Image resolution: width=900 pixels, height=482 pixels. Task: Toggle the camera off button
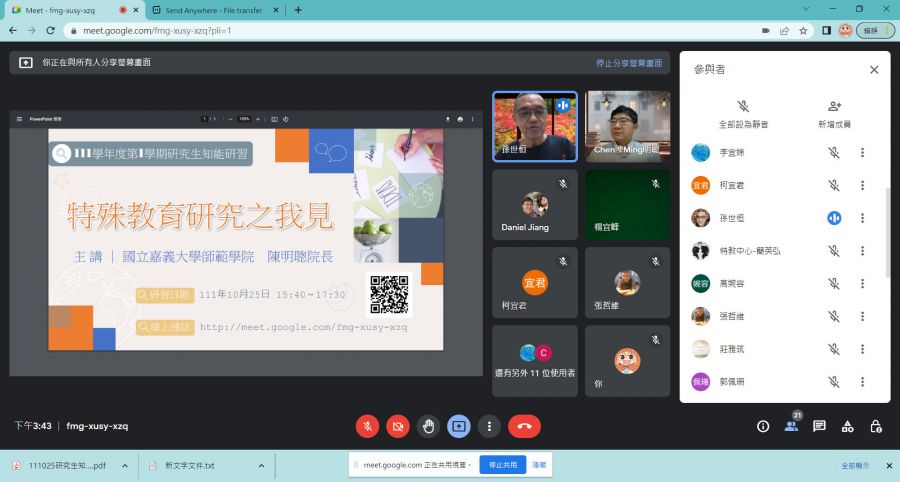coord(398,426)
